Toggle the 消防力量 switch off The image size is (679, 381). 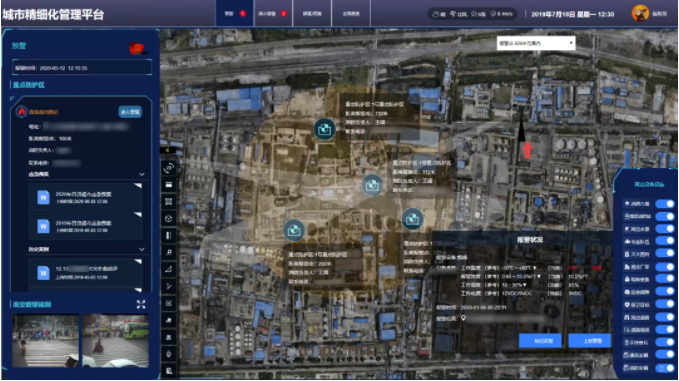pyautogui.click(x=665, y=203)
